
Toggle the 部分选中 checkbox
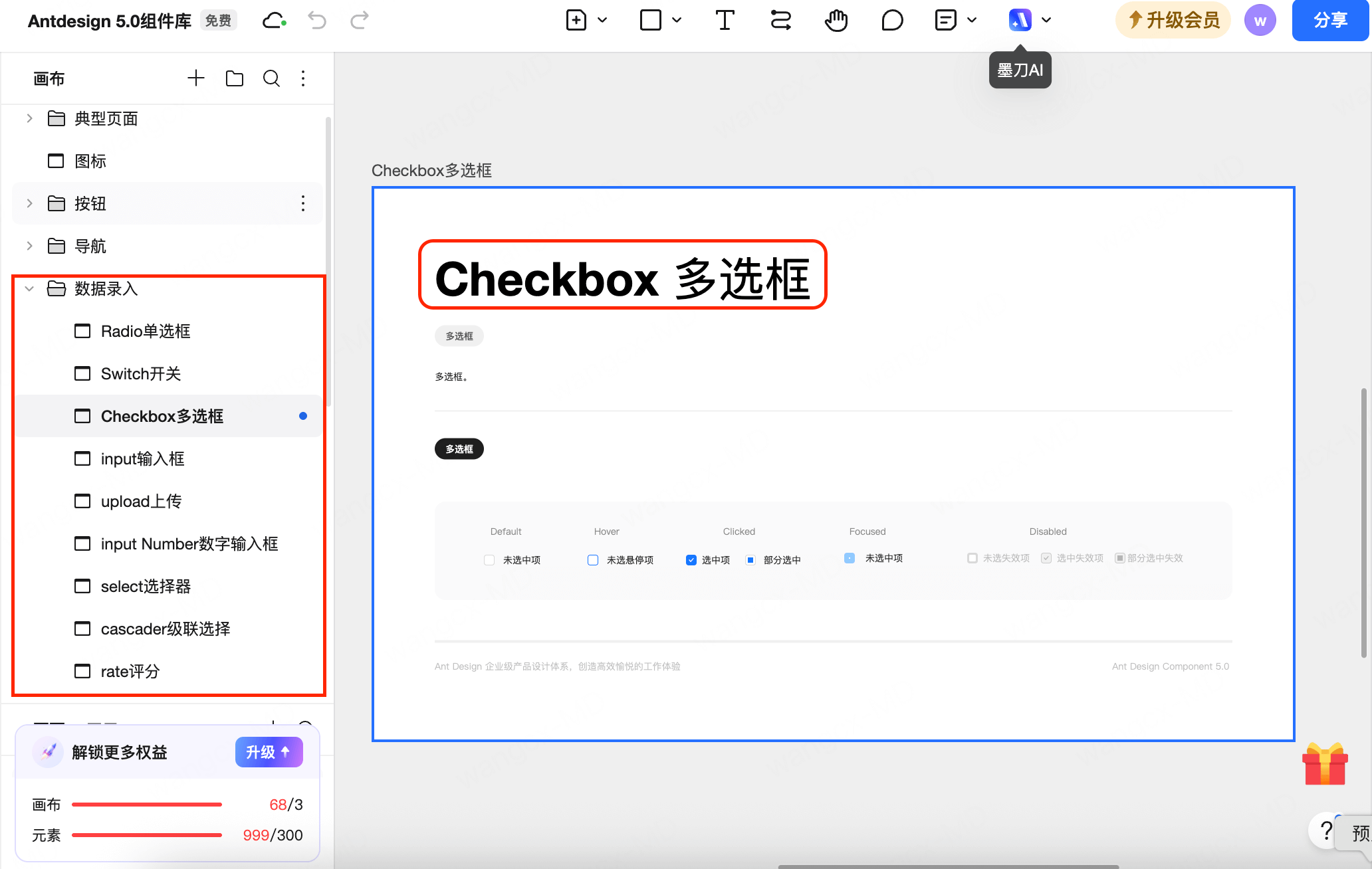(x=750, y=559)
